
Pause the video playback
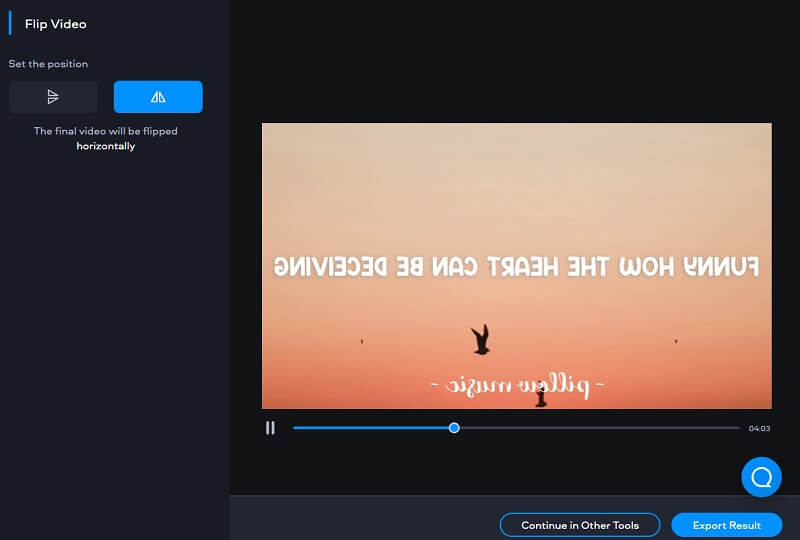click(270, 428)
